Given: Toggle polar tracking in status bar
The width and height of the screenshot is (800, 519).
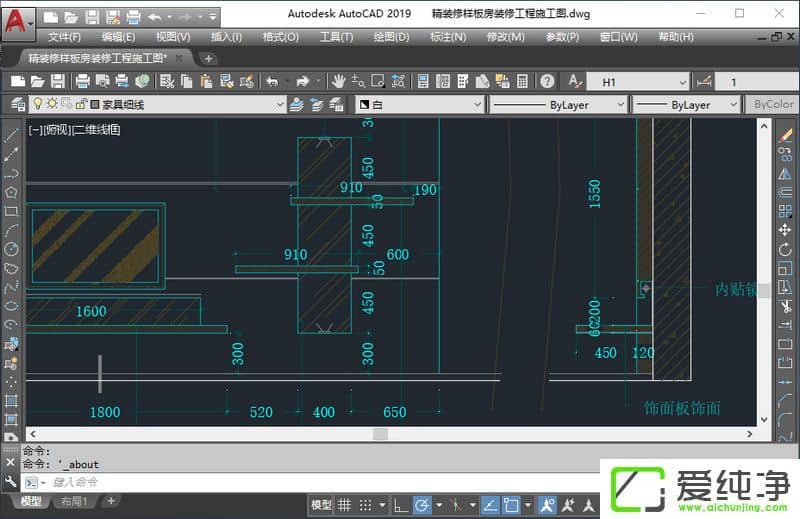Looking at the screenshot, I should point(422,505).
